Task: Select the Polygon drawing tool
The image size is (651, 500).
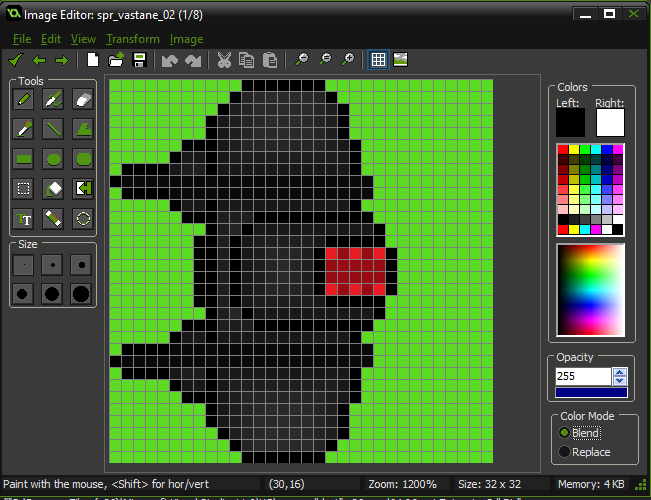Action: point(83,129)
